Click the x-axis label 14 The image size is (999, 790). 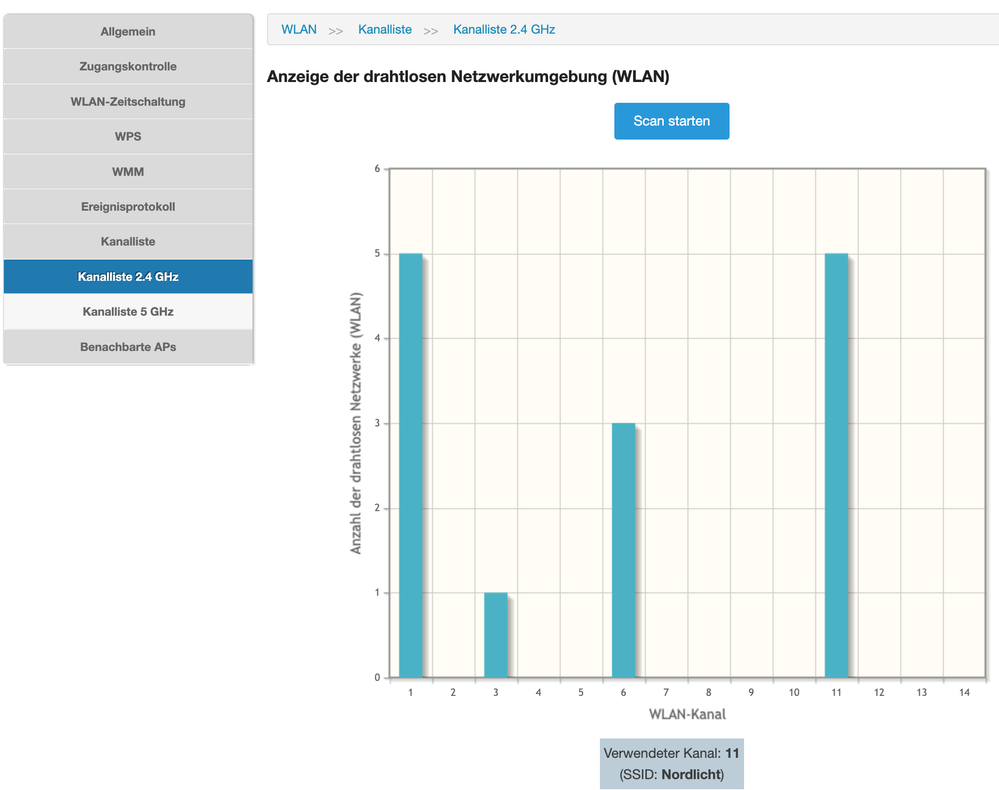[x=964, y=693]
